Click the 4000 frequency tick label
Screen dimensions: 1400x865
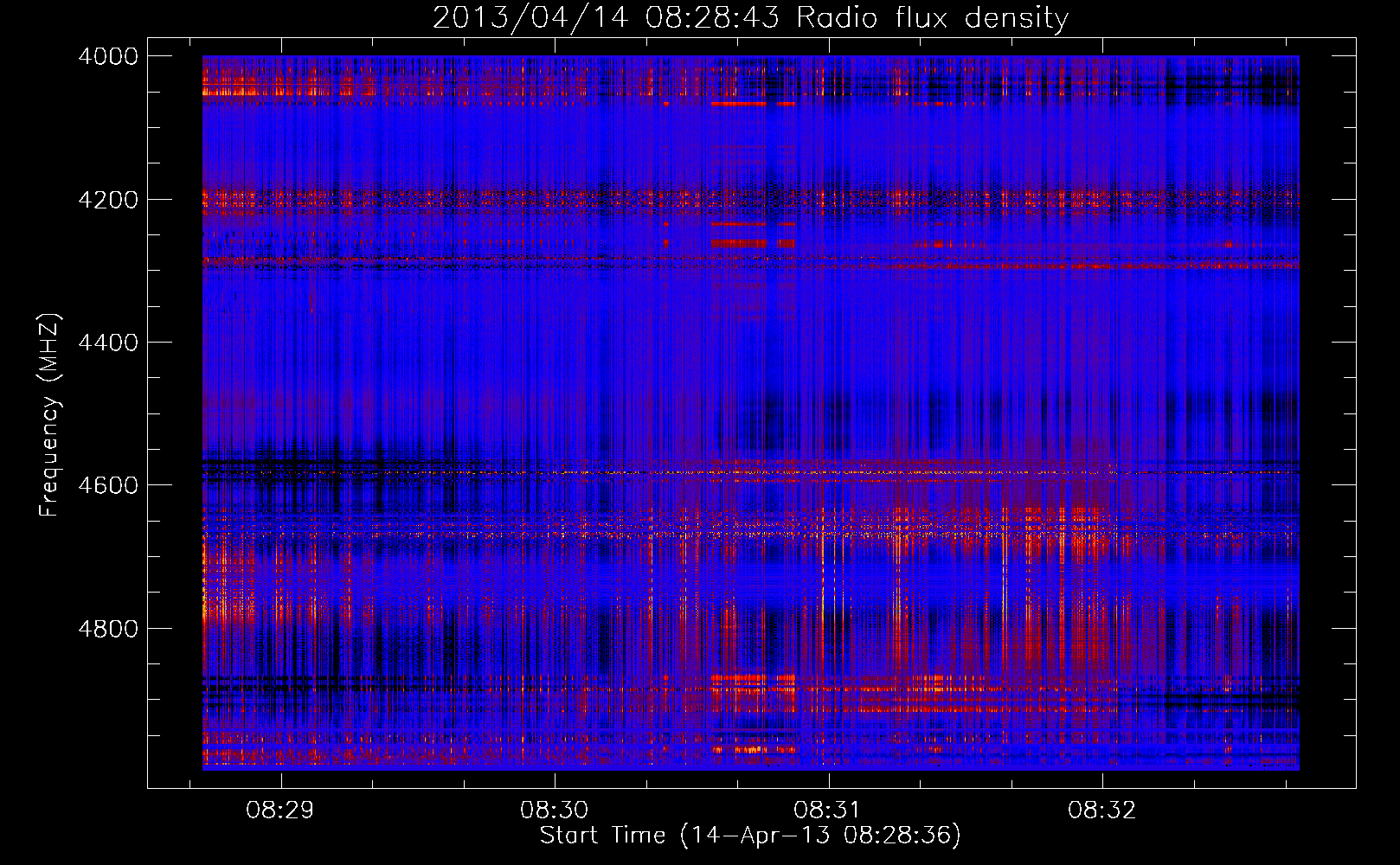click(x=108, y=56)
